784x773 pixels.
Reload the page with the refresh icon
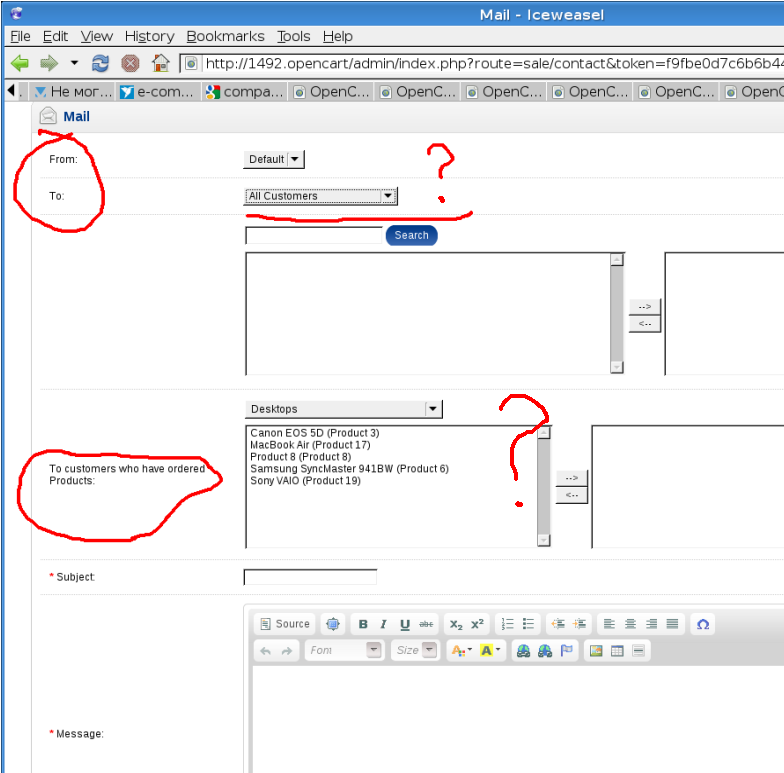tap(100, 64)
